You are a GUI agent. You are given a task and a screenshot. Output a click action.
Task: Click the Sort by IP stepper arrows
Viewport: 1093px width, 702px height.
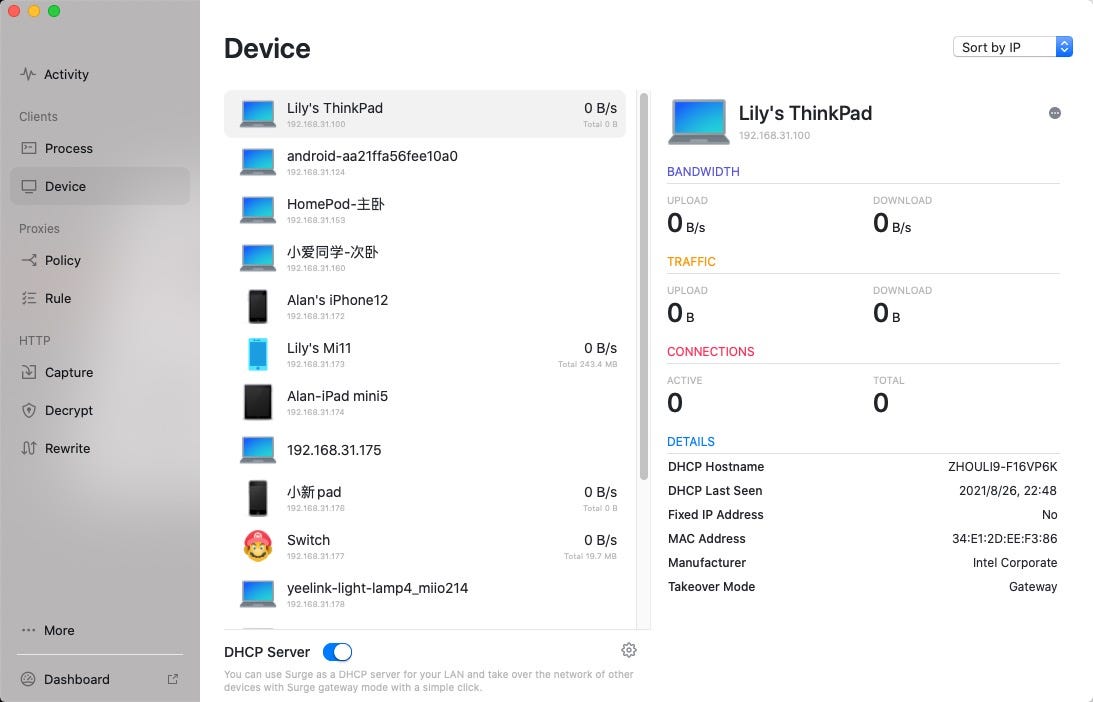(x=1064, y=47)
